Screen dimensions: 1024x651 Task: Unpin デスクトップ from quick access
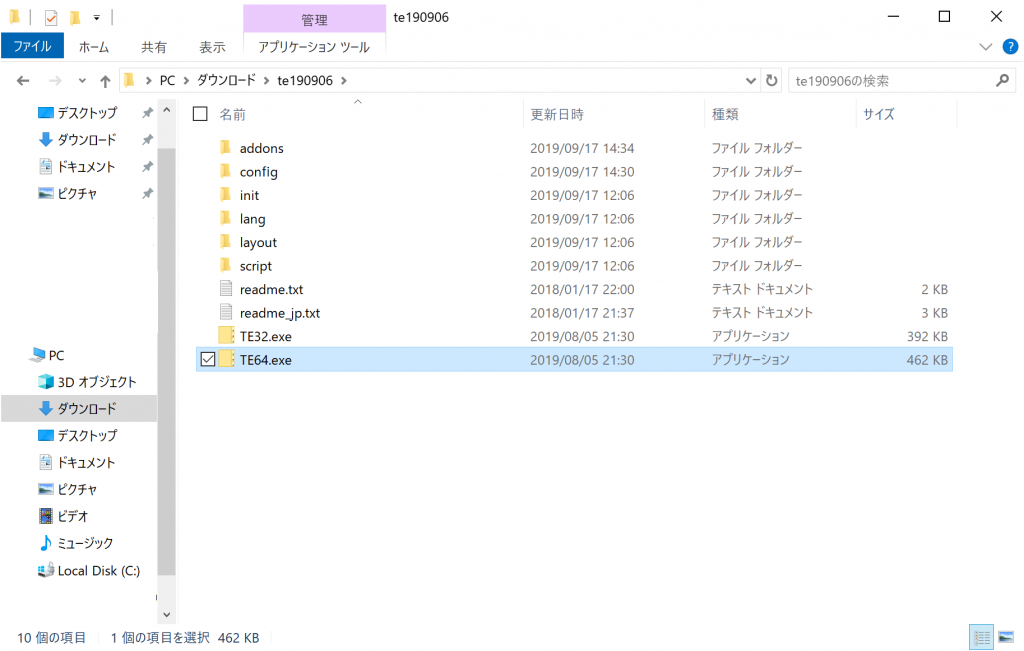coord(148,113)
